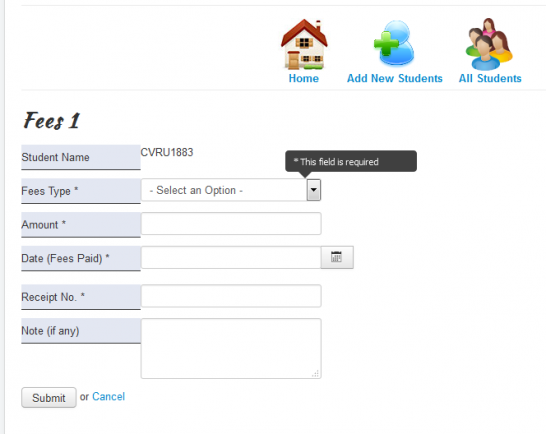Cancel the fees form
The width and height of the screenshot is (546, 434).
pyautogui.click(x=108, y=396)
